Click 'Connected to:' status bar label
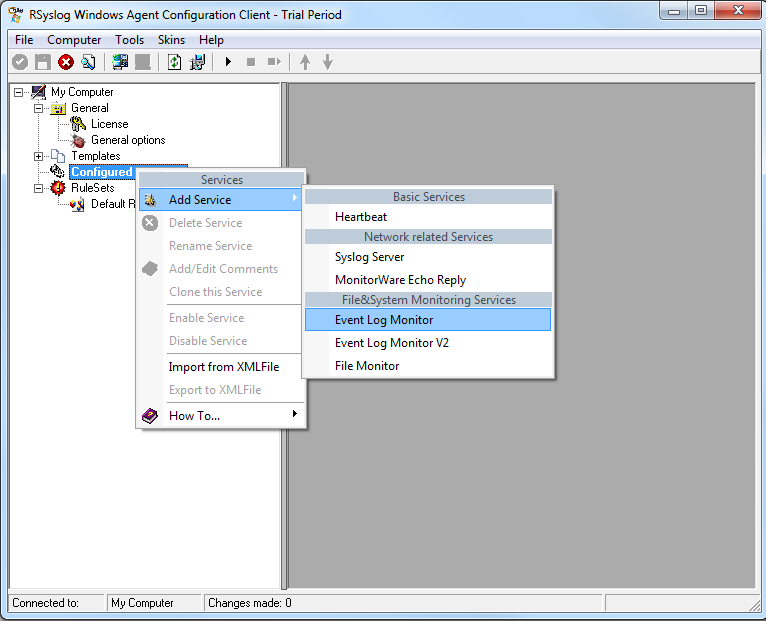 45,603
